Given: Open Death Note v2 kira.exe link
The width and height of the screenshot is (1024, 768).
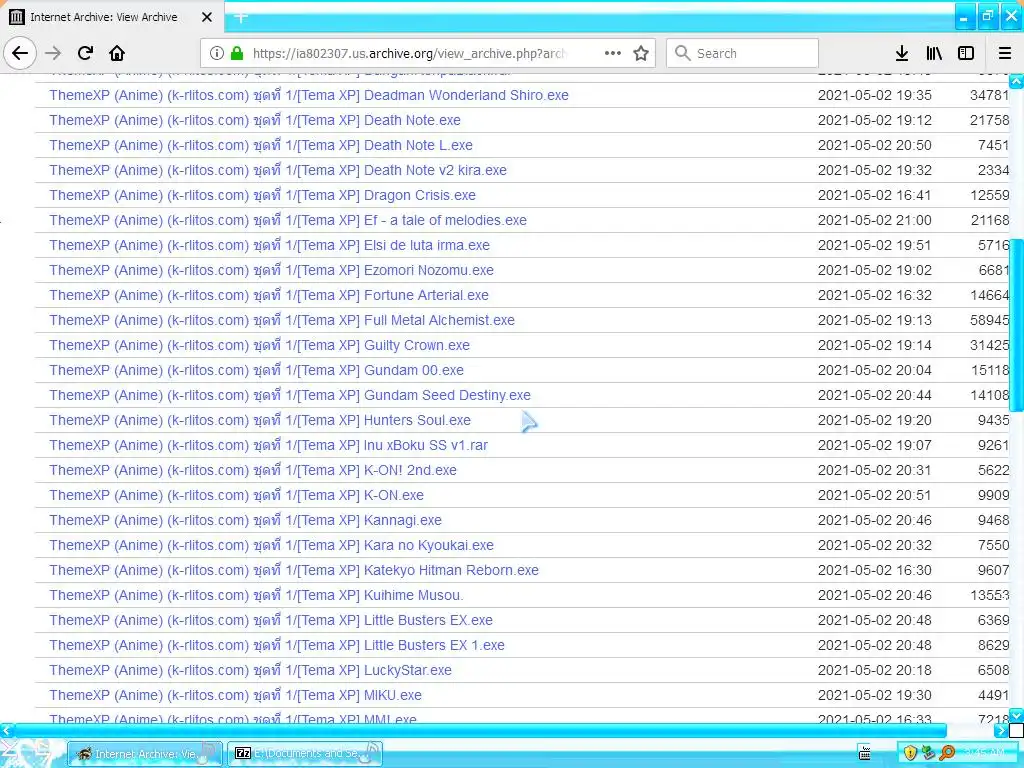Looking at the screenshot, I should coord(278,170).
